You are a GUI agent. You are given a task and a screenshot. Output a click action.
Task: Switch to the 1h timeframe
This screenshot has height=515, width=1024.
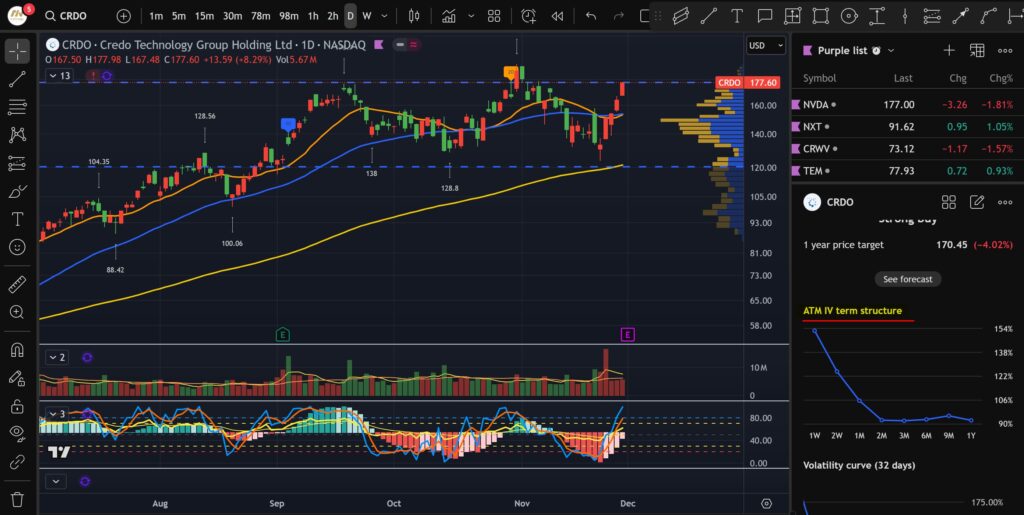click(x=314, y=16)
